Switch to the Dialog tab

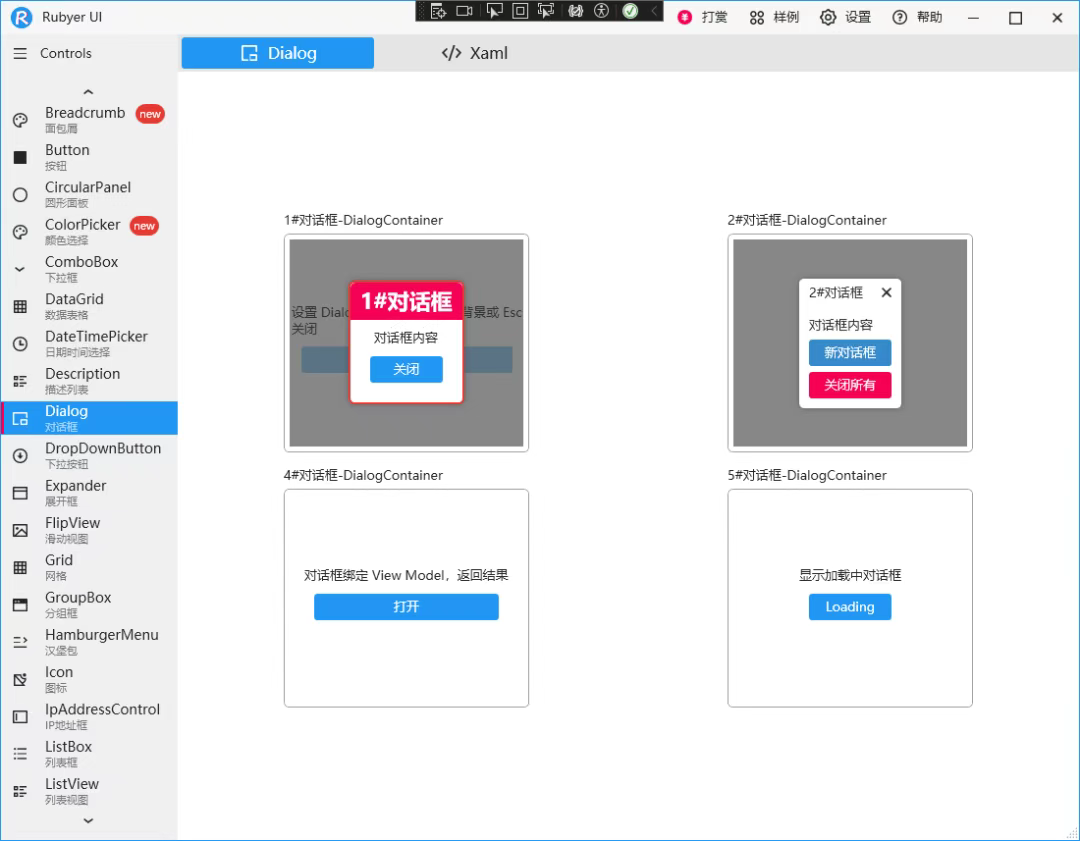[x=278, y=53]
